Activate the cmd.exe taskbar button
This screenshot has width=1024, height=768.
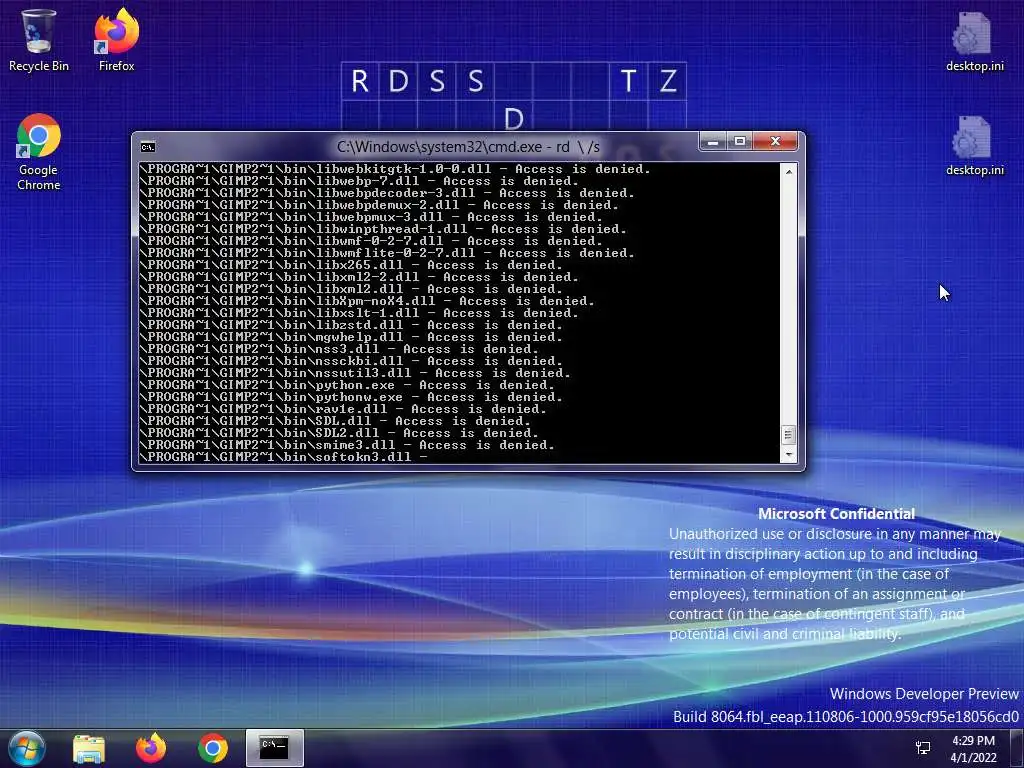pos(275,748)
